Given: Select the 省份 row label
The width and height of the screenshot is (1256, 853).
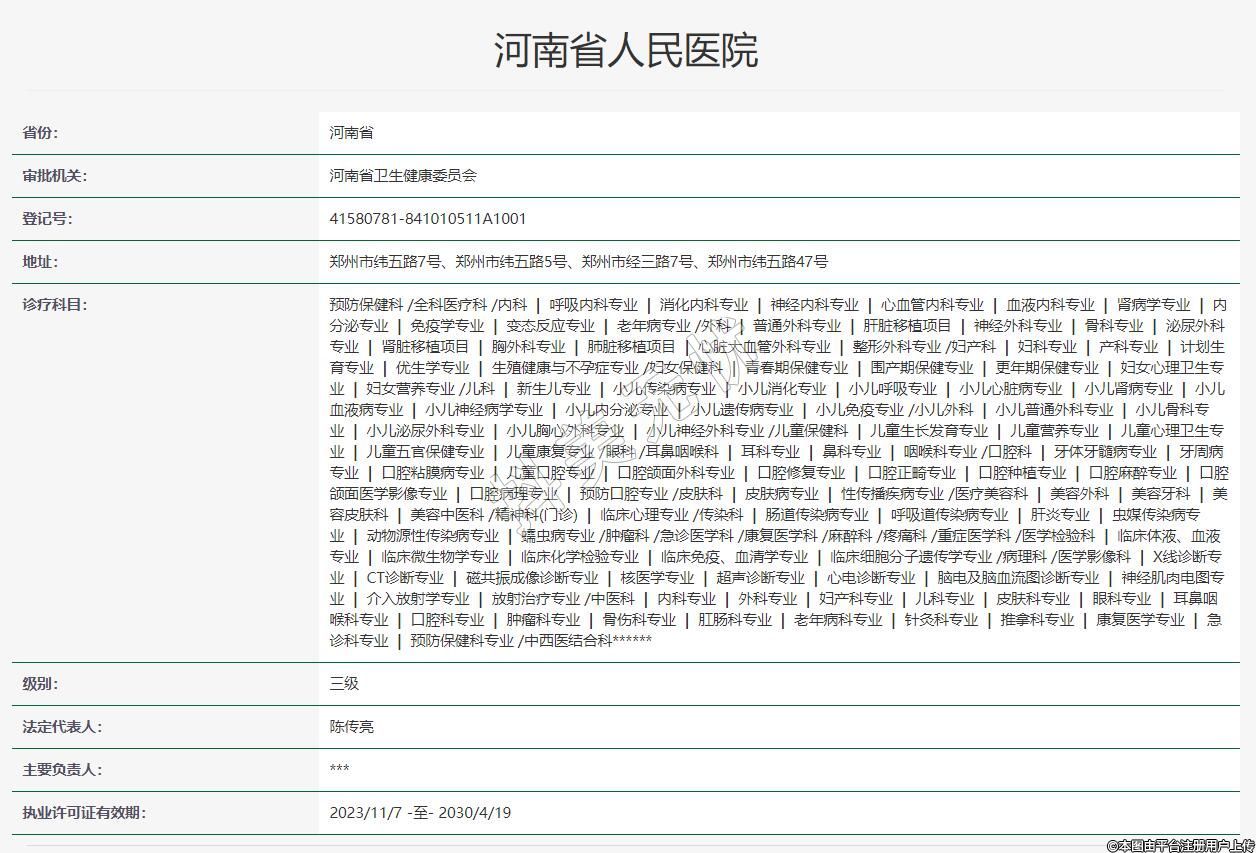Looking at the screenshot, I should click(41, 133).
